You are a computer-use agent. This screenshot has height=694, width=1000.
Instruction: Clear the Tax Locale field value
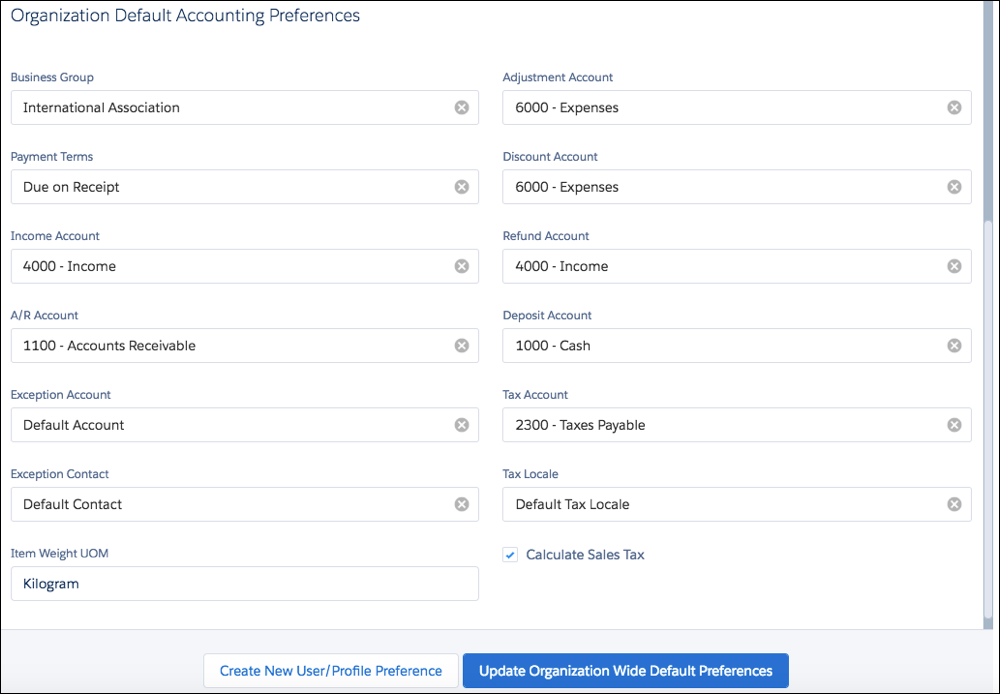[954, 505]
